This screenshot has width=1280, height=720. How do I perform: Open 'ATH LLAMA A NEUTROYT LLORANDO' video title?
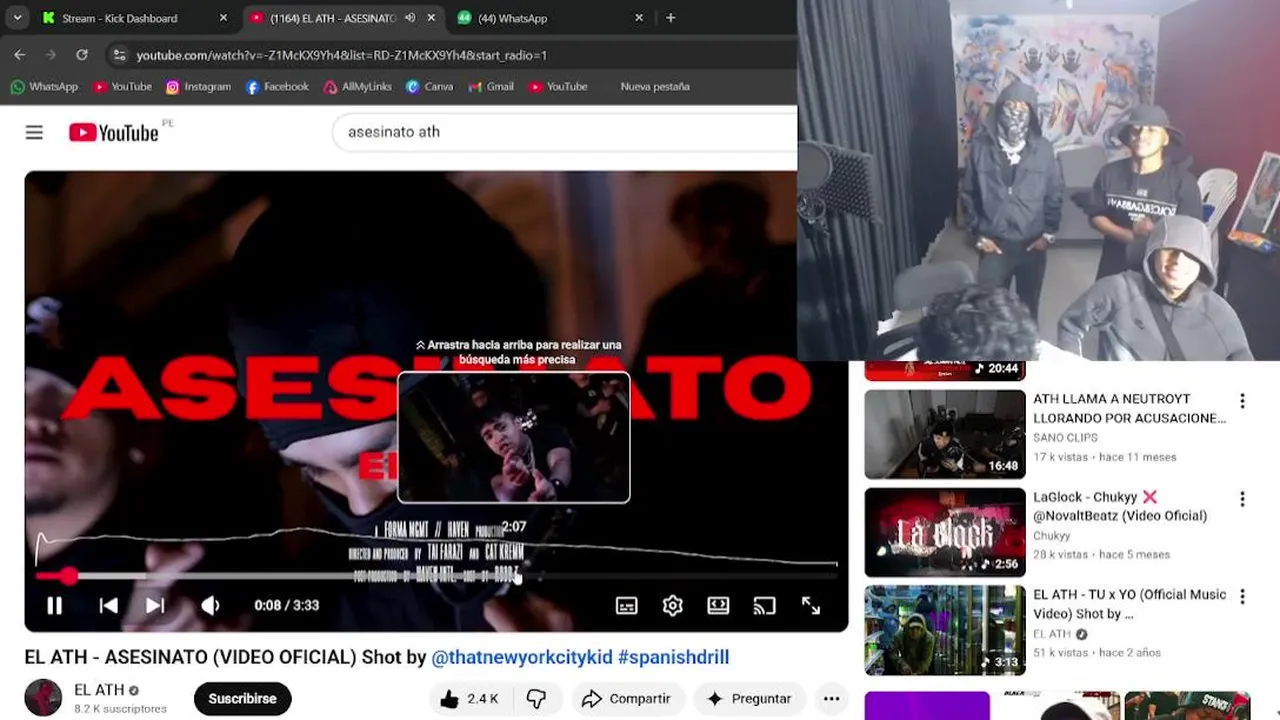coord(1129,408)
